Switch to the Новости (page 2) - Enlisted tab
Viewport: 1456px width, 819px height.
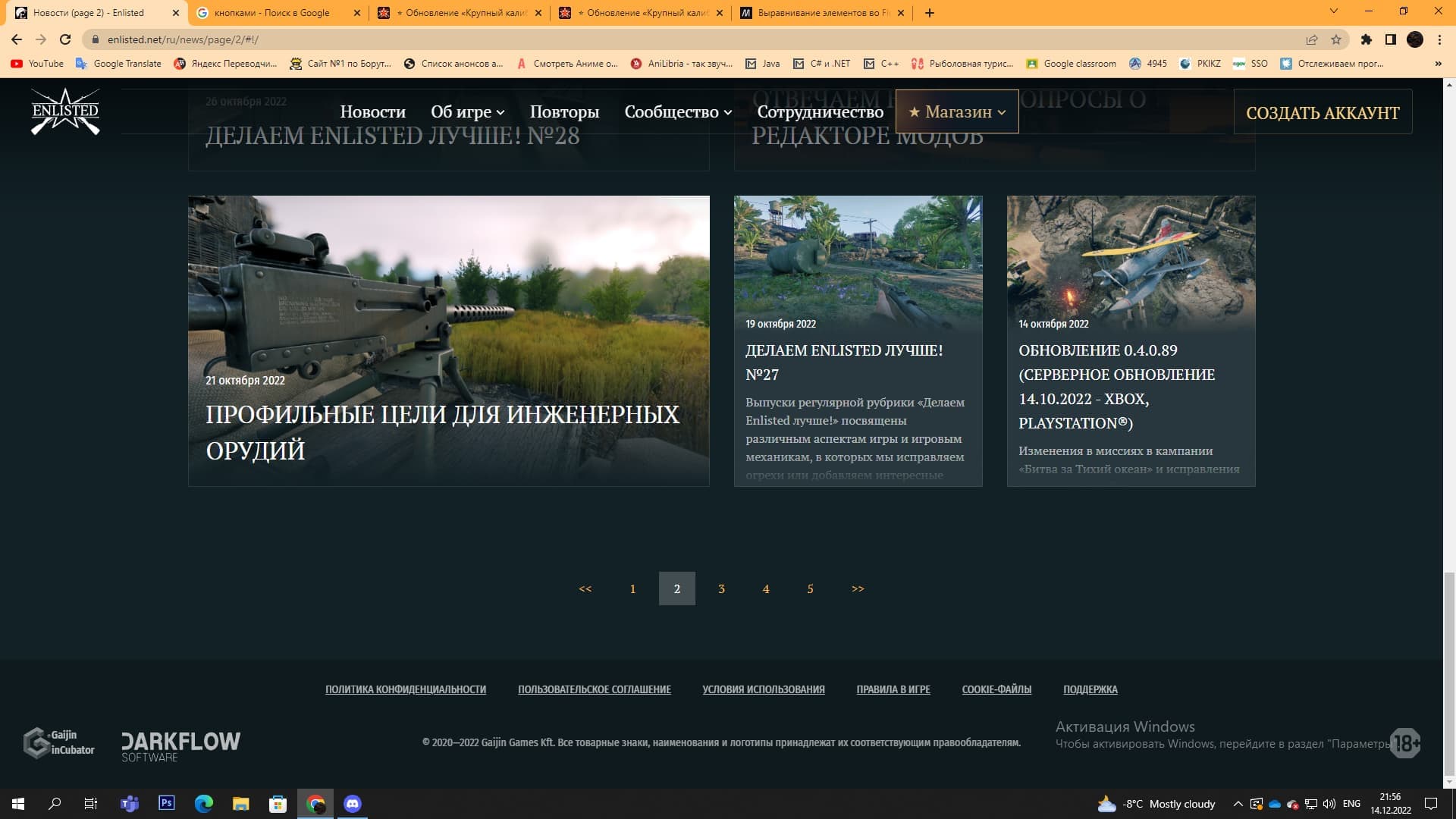tap(97, 13)
